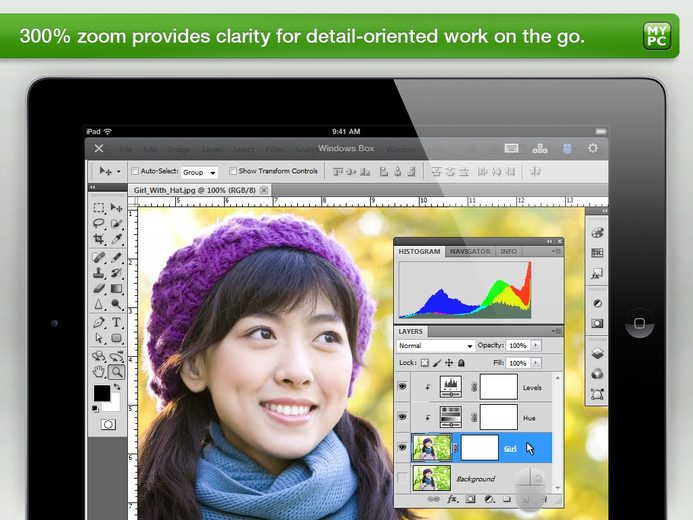Select the History Brush tool
Screen dimensions: 693x520
point(117,273)
